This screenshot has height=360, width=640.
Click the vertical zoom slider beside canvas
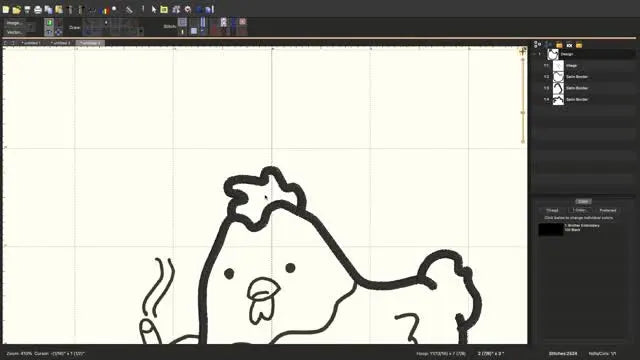523,100
